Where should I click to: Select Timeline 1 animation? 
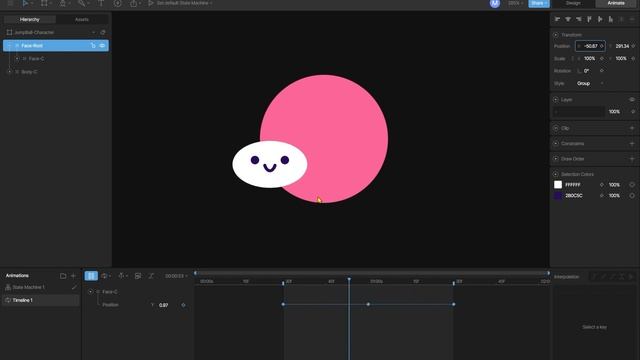click(x=41, y=300)
